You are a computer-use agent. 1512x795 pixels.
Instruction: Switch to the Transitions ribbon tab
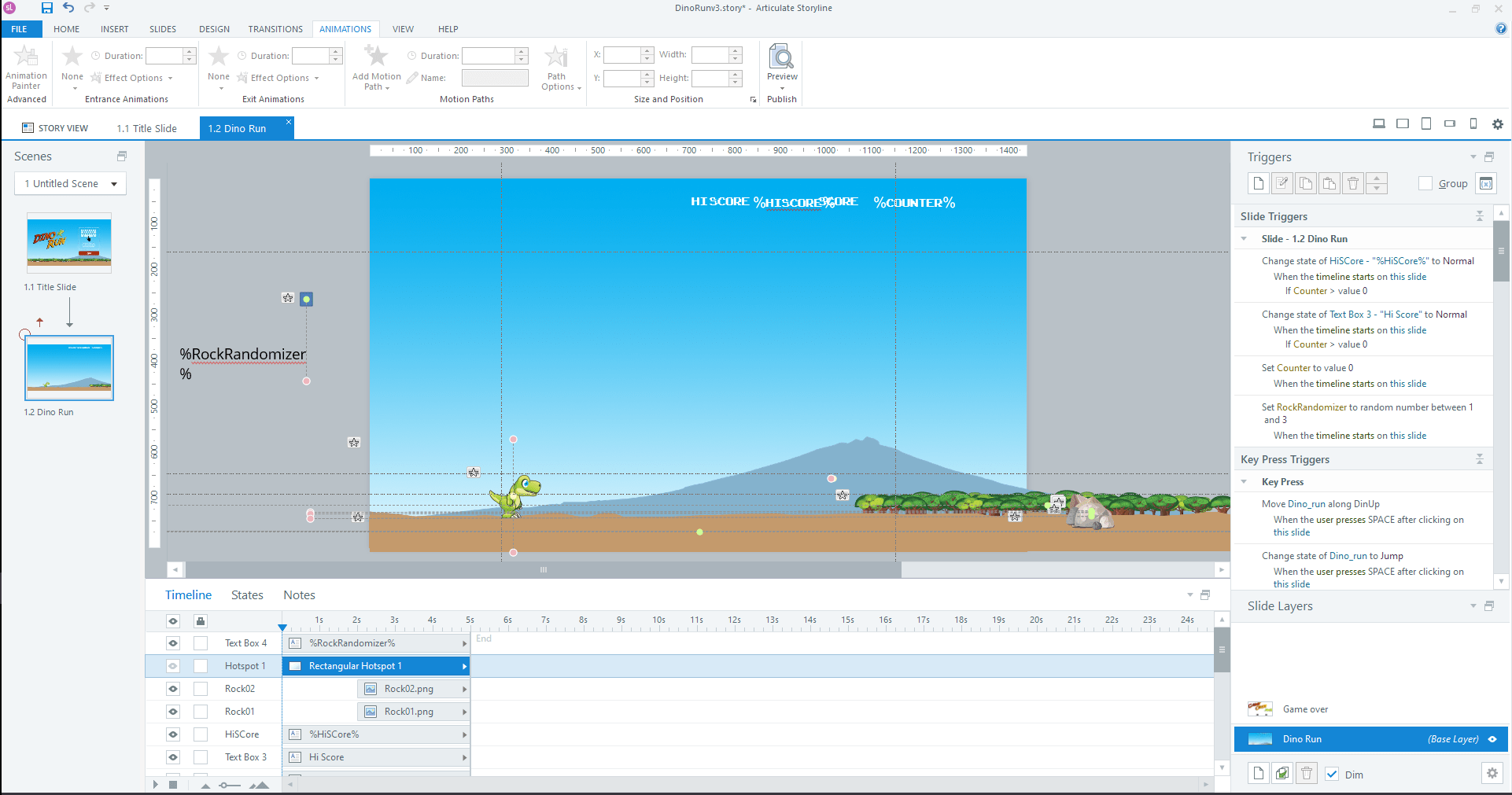275,29
